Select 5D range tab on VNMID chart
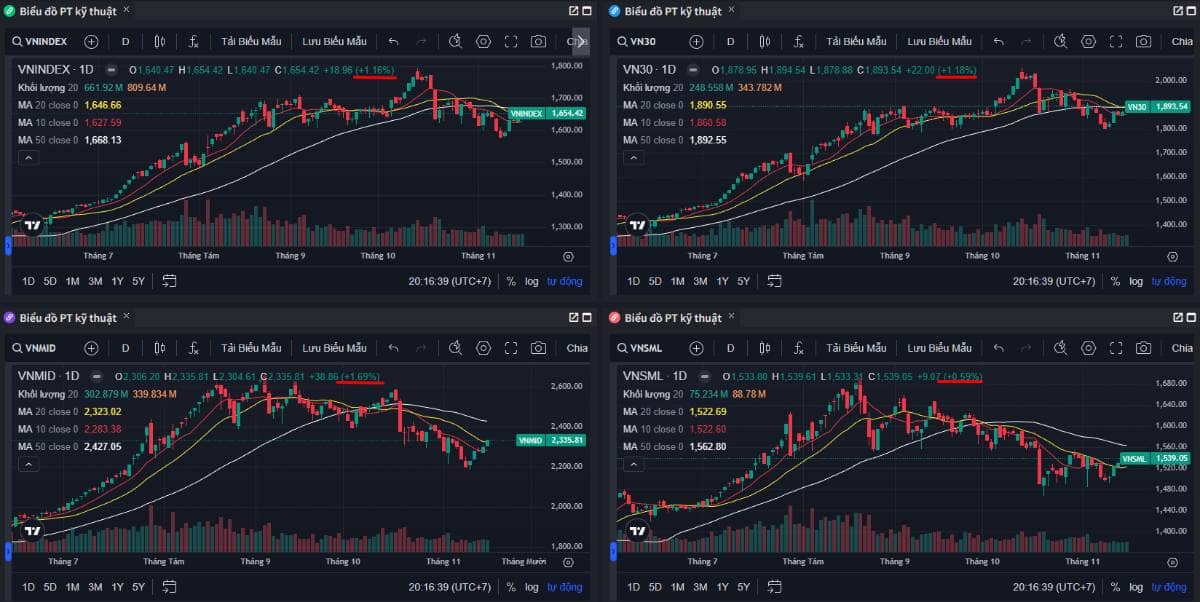1200x602 pixels. (48, 587)
